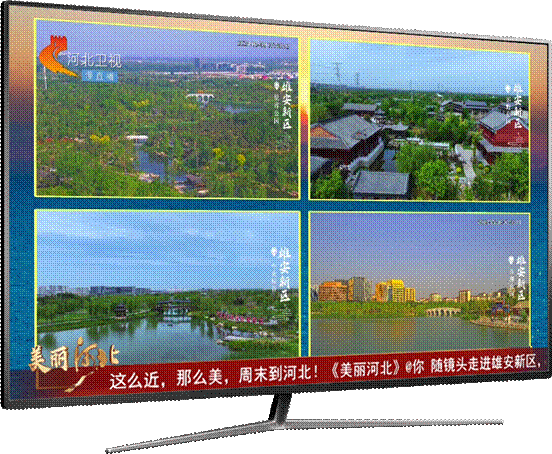Image resolution: width=552 pixels, height=454 pixels.
Task: Click the orange Hebei TV flame logo
Action: pyautogui.click(x=57, y=56)
